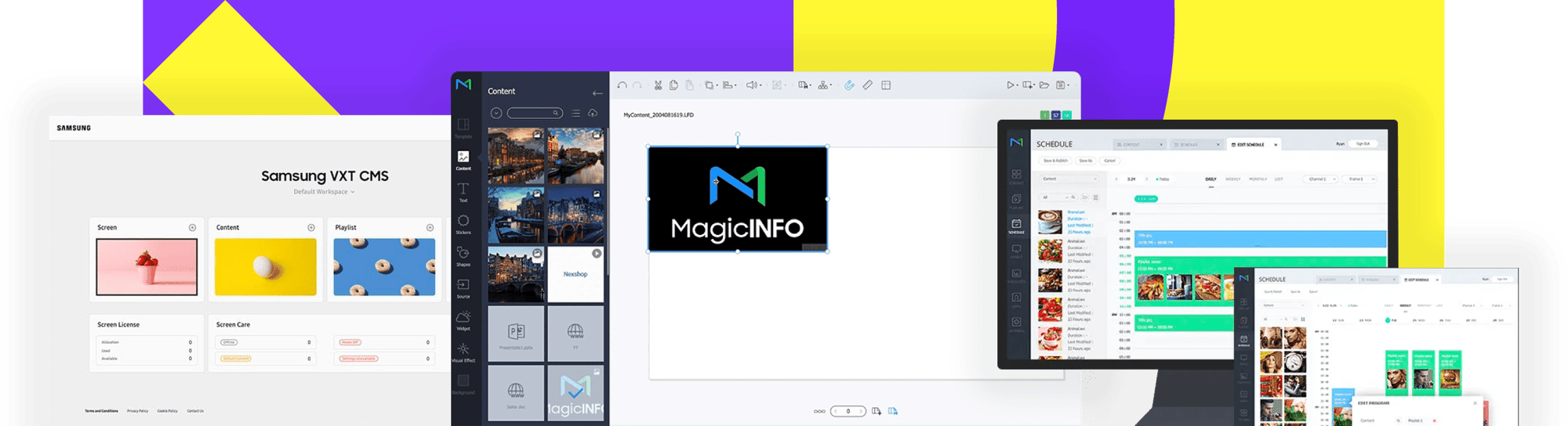Image resolution: width=1568 pixels, height=426 pixels.
Task: Open SCHEDULE menu in monitor sidebar
Action: (1016, 226)
